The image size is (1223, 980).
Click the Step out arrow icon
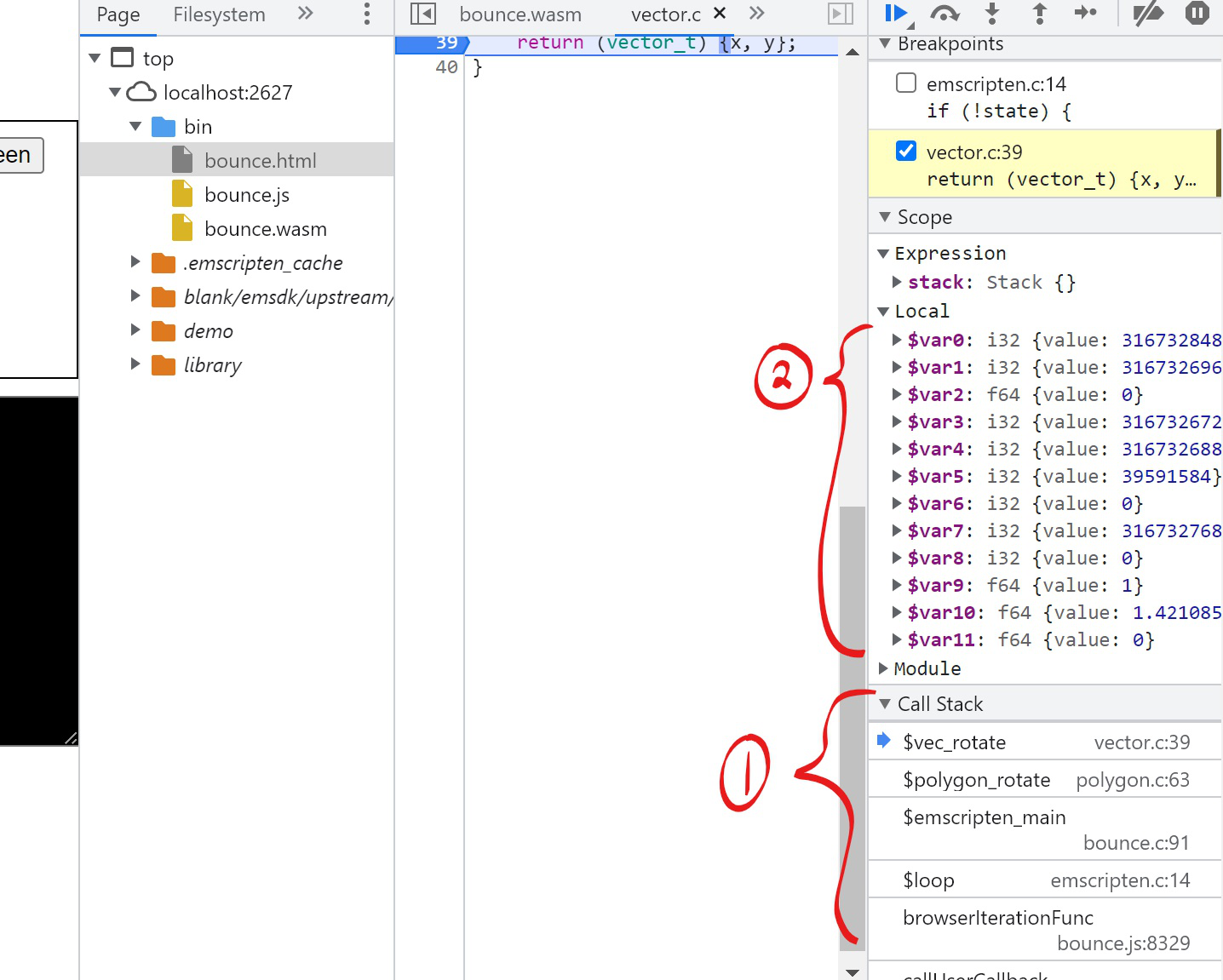(x=1039, y=13)
